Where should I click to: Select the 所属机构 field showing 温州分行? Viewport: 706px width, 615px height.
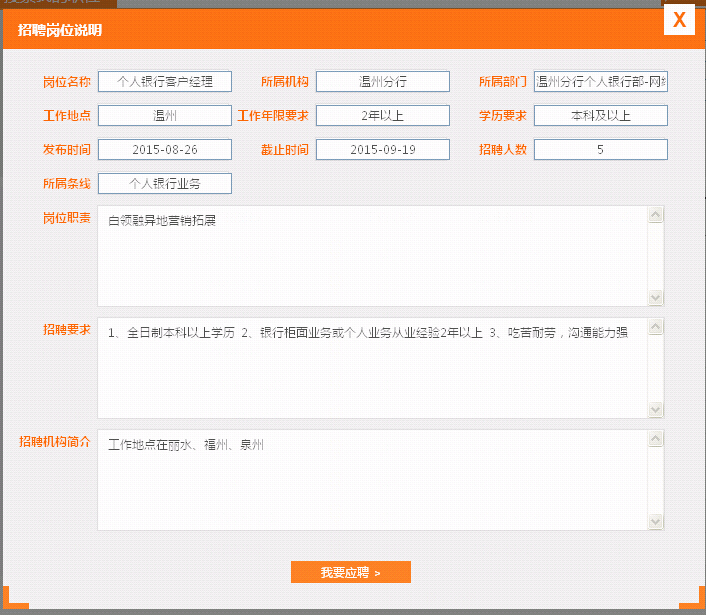click(383, 82)
